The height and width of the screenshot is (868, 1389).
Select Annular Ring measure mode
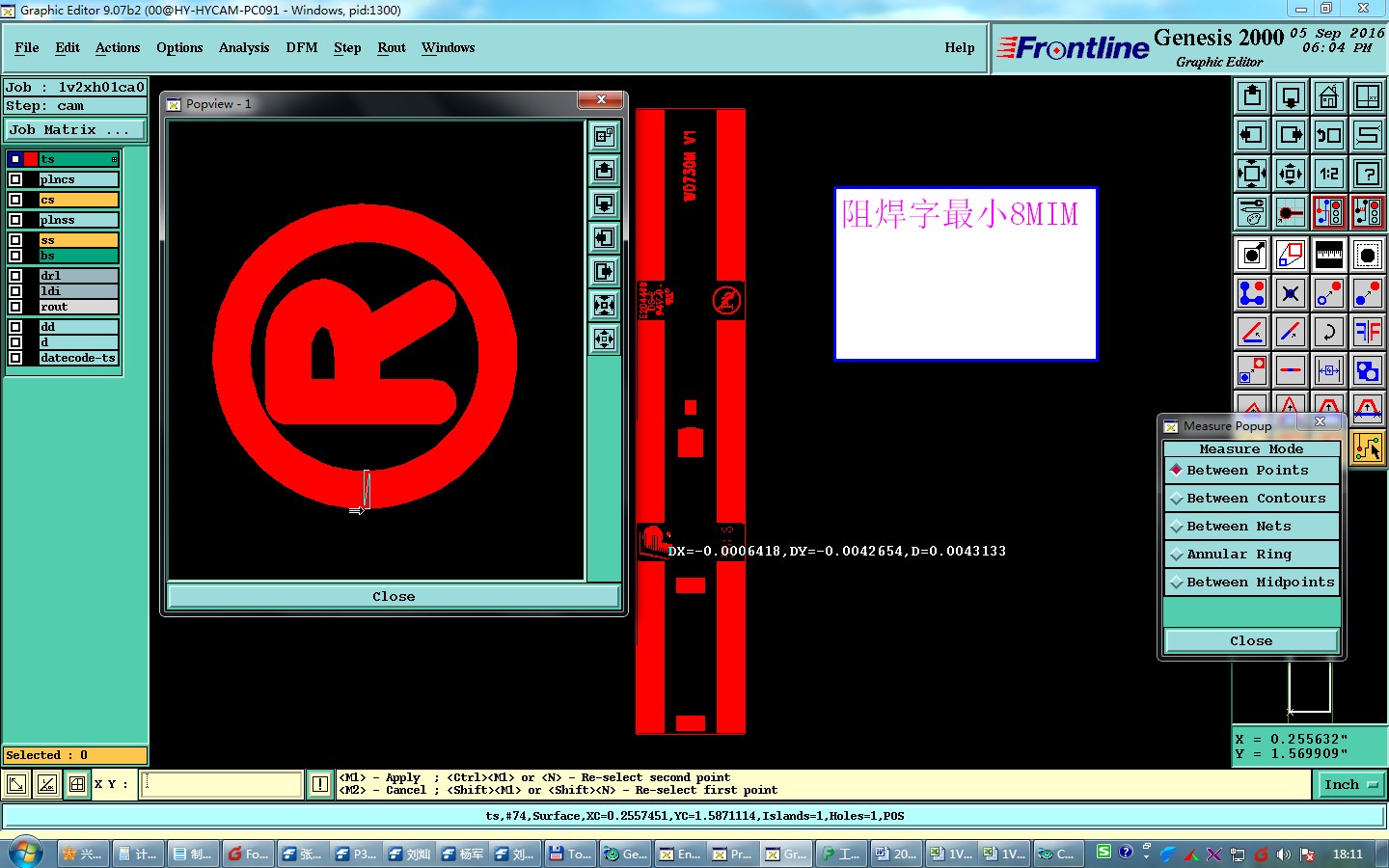pos(1251,555)
